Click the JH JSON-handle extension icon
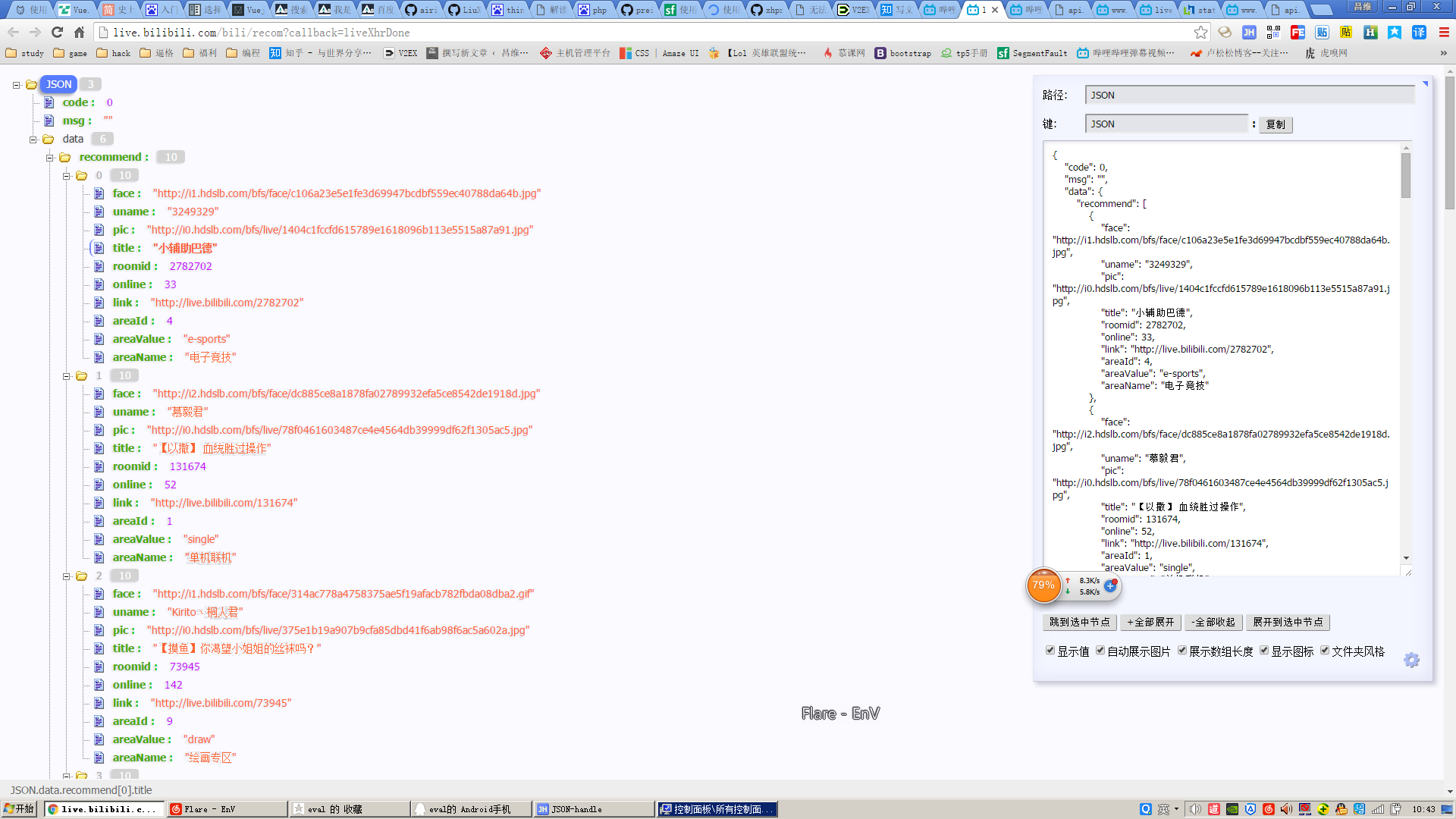The image size is (1456, 819). pos(1249,33)
